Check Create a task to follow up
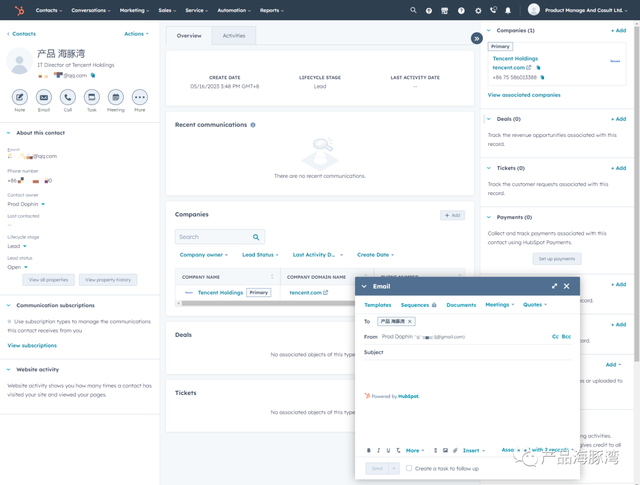 click(409, 468)
